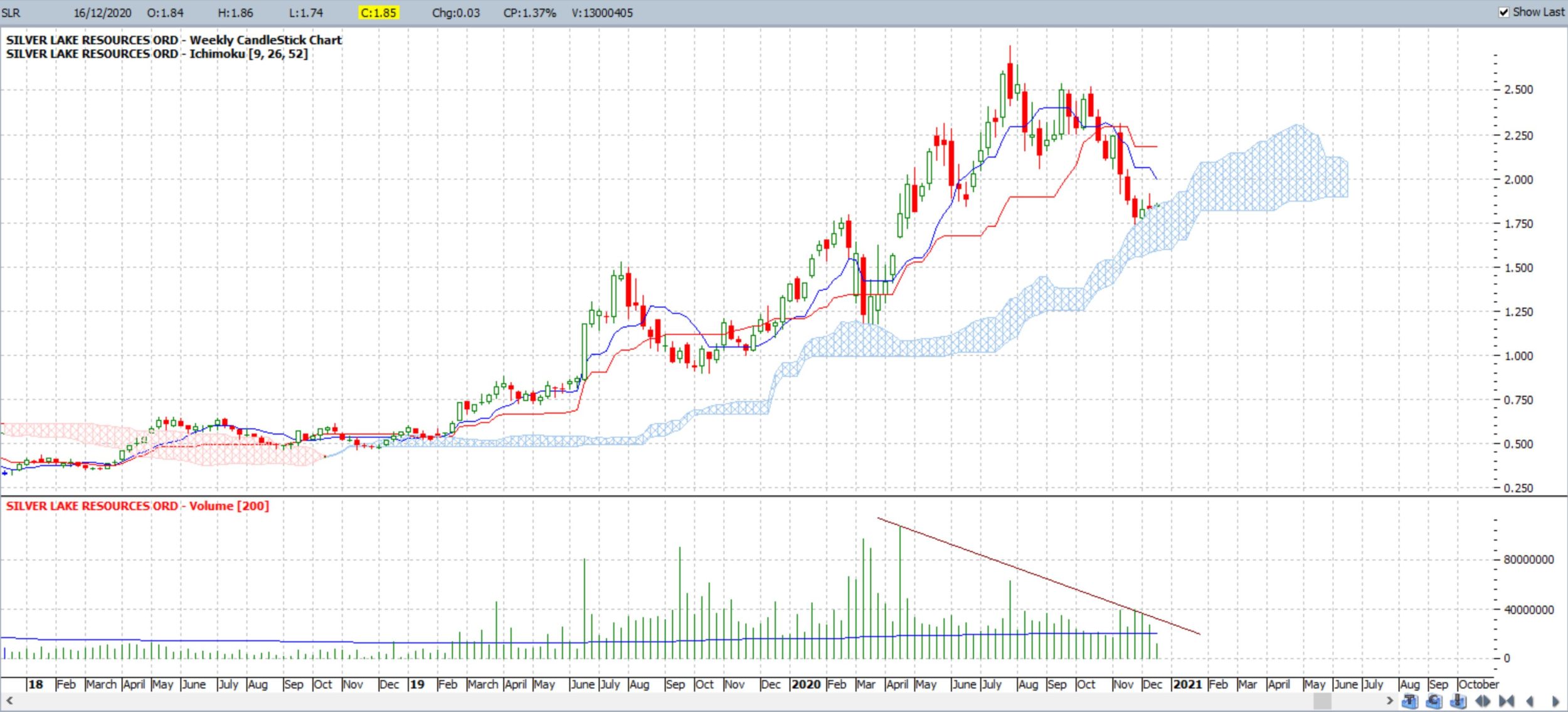The width and height of the screenshot is (1568, 712).
Task: Click the 18 year marker on time axis
Action: point(36,684)
